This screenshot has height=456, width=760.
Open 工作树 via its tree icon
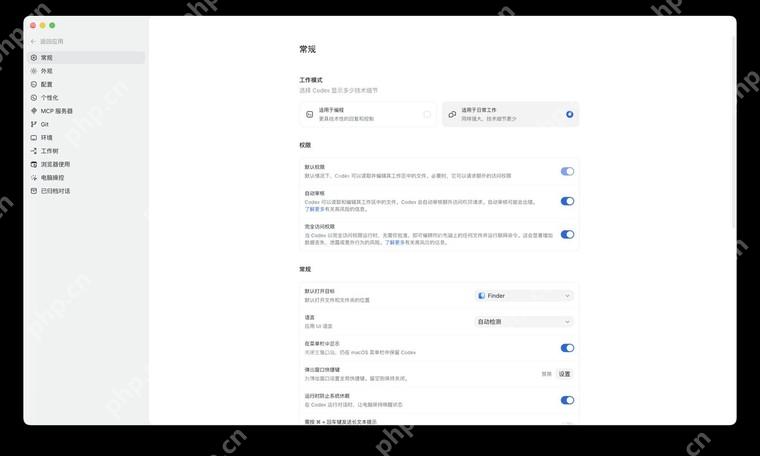(33, 151)
